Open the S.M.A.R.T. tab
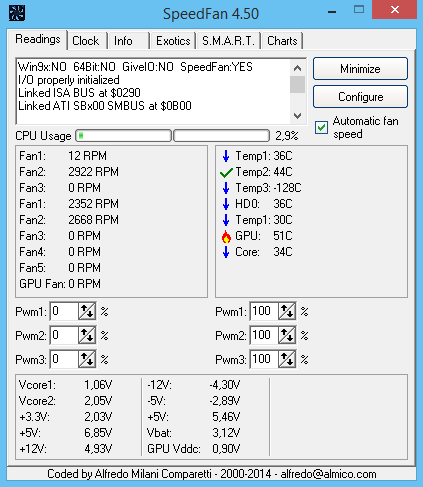The image size is (423, 487). pyautogui.click(x=228, y=41)
